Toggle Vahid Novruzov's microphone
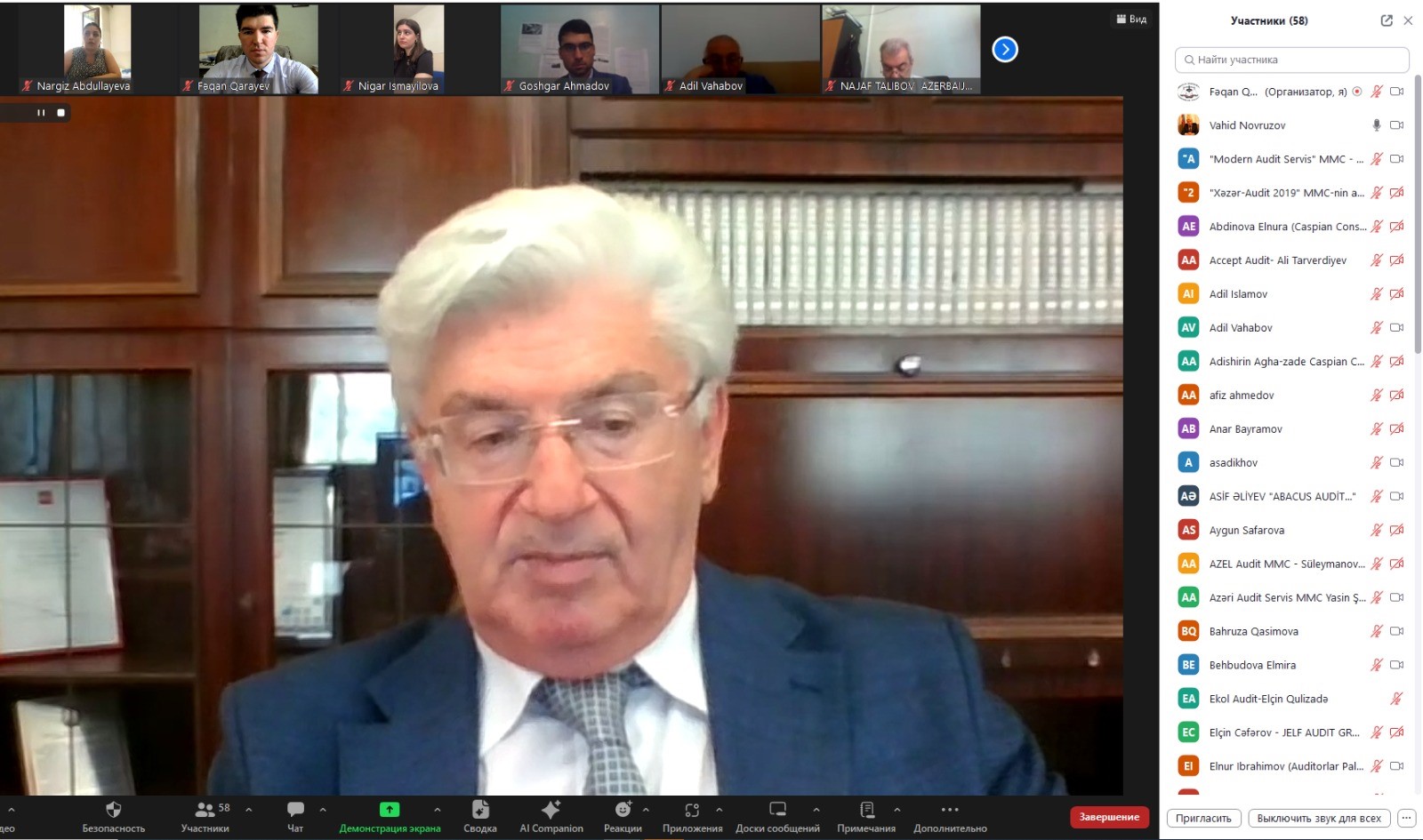 pos(1377,125)
